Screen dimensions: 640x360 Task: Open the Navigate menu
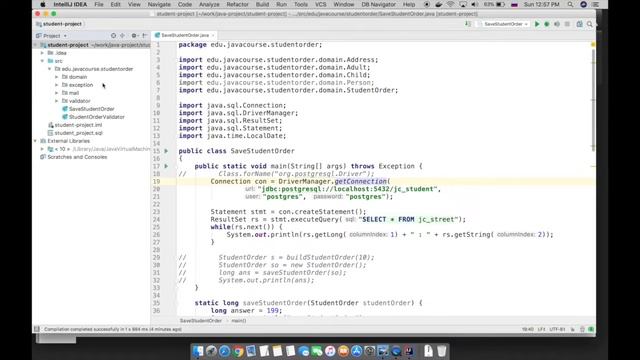159,4
